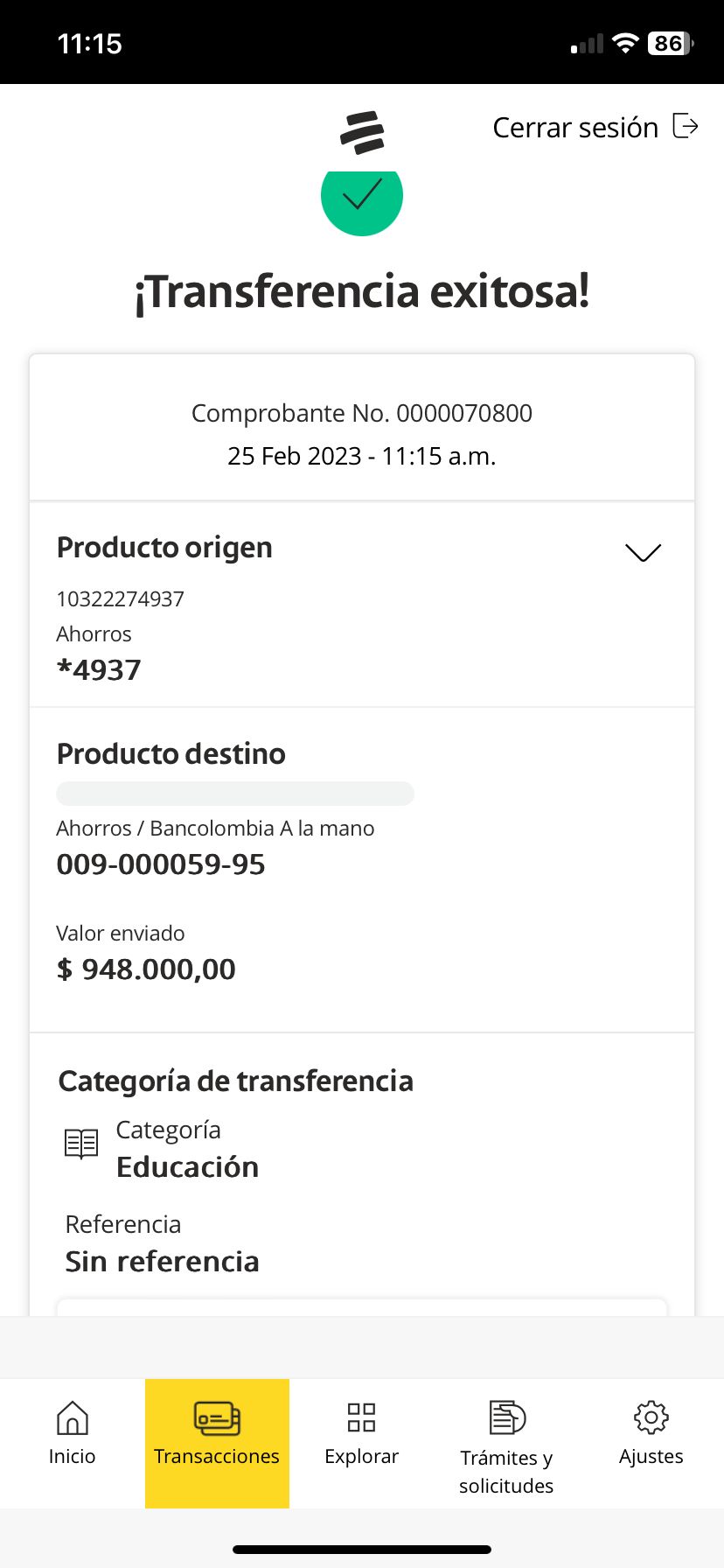
Task: Tap the Comprobante No. 0000070800 text
Action: (x=361, y=413)
